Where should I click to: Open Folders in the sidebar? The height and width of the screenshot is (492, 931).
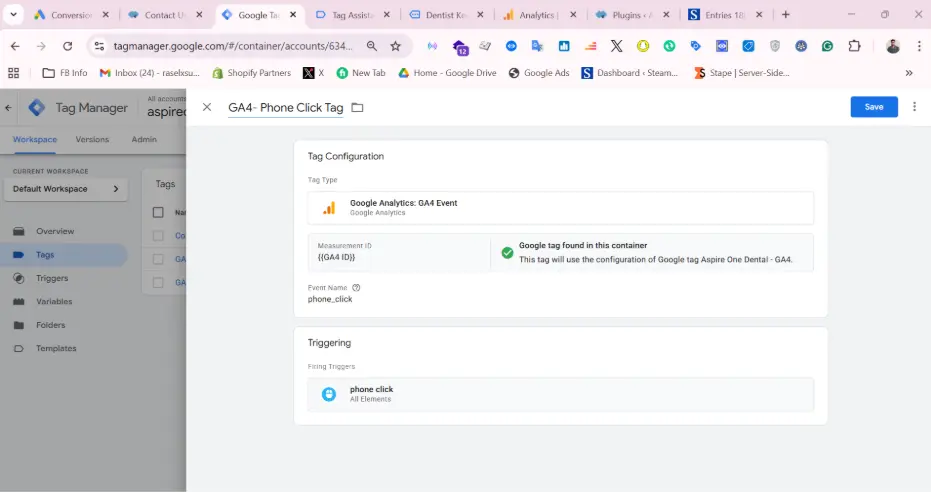50,325
